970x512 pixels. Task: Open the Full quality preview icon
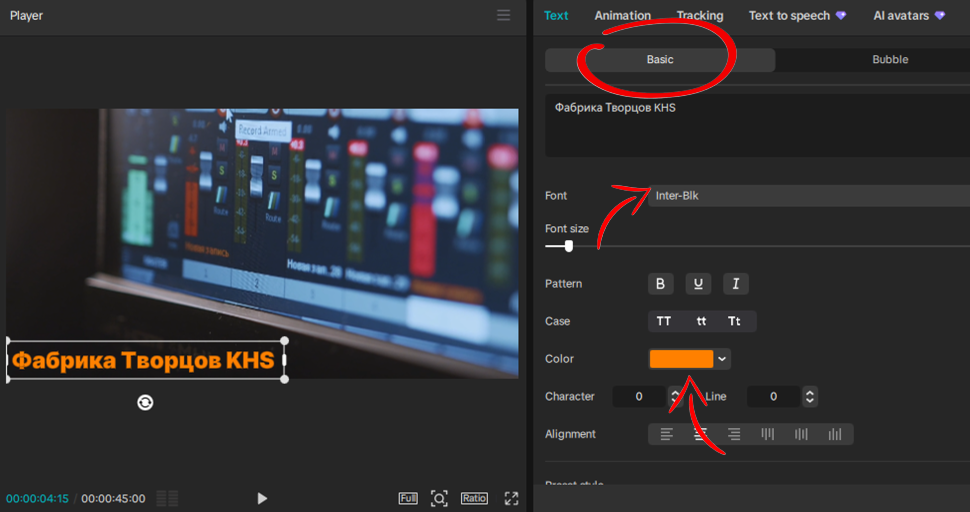pyautogui.click(x=408, y=498)
